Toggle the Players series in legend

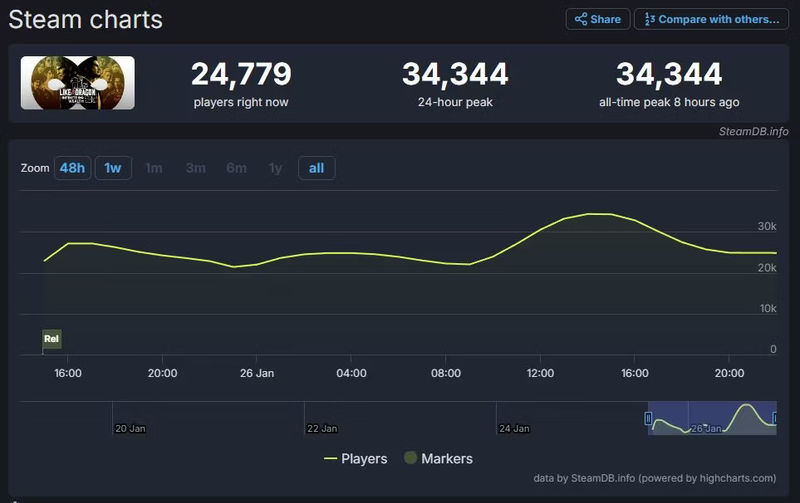tap(356, 459)
